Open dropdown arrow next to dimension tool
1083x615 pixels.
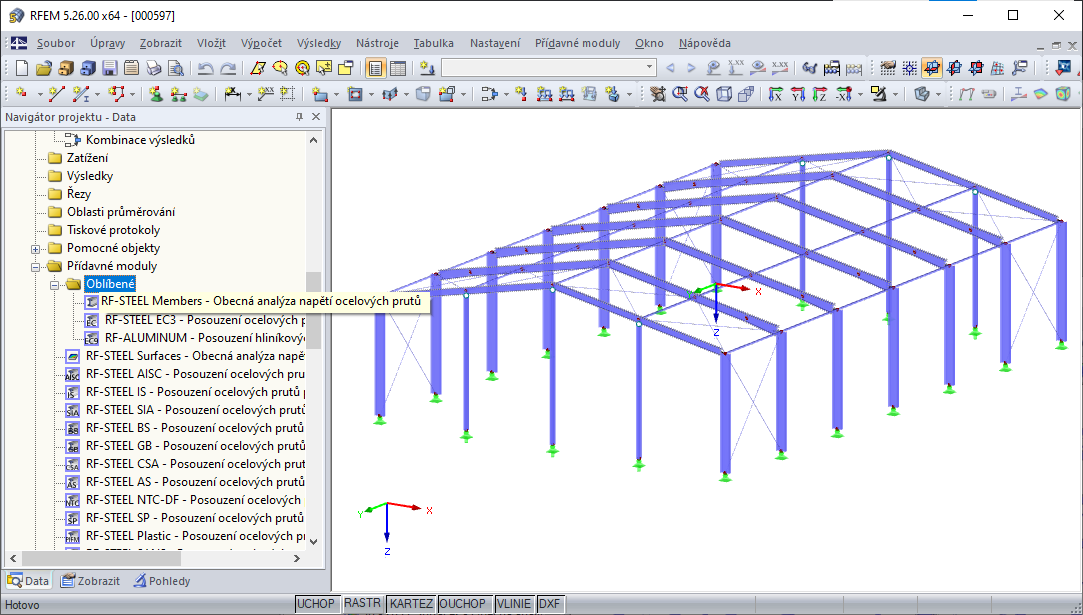tap(248, 94)
